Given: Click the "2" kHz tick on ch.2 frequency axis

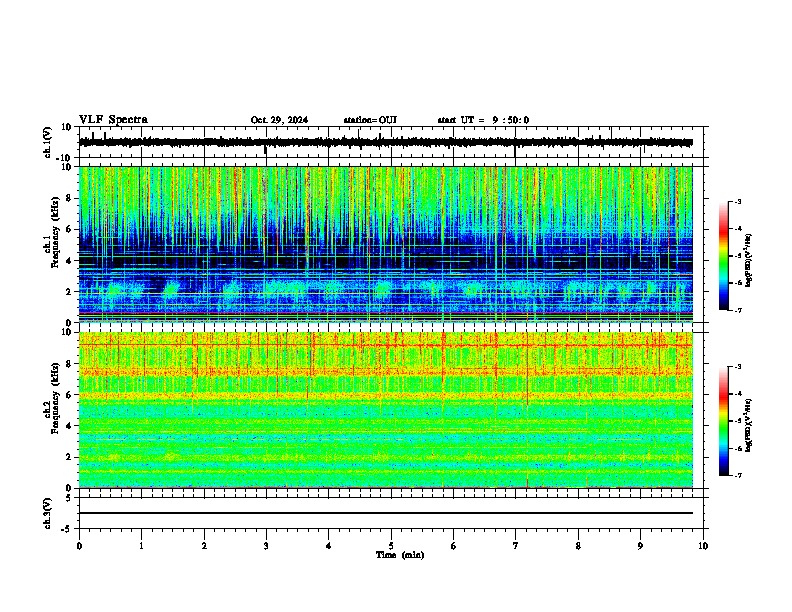Looking at the screenshot, I should (70, 457).
